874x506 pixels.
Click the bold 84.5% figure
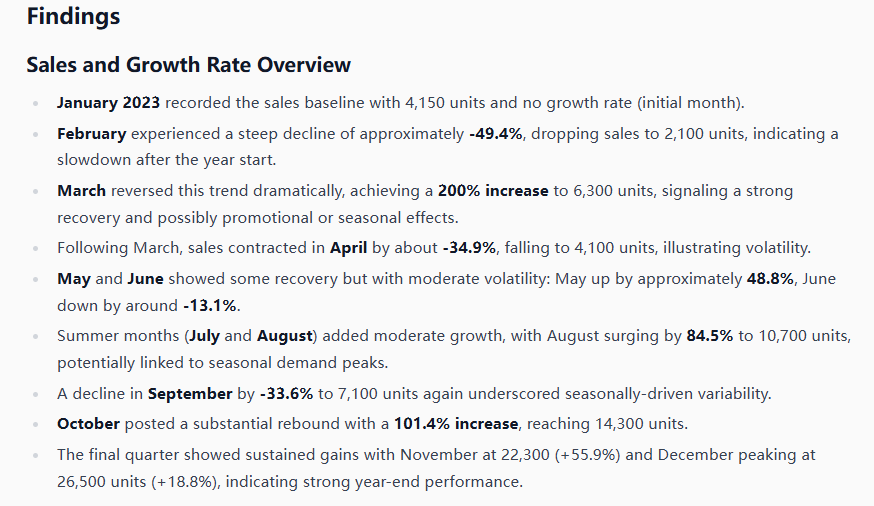tap(711, 337)
